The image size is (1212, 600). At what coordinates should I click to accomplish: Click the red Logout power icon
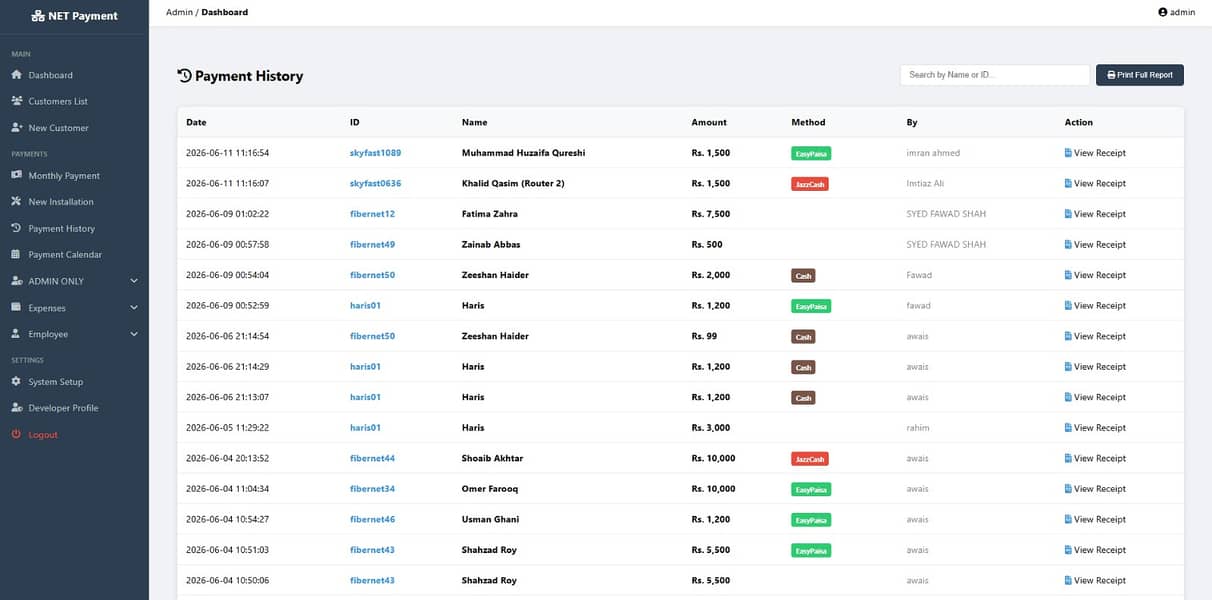(16, 435)
